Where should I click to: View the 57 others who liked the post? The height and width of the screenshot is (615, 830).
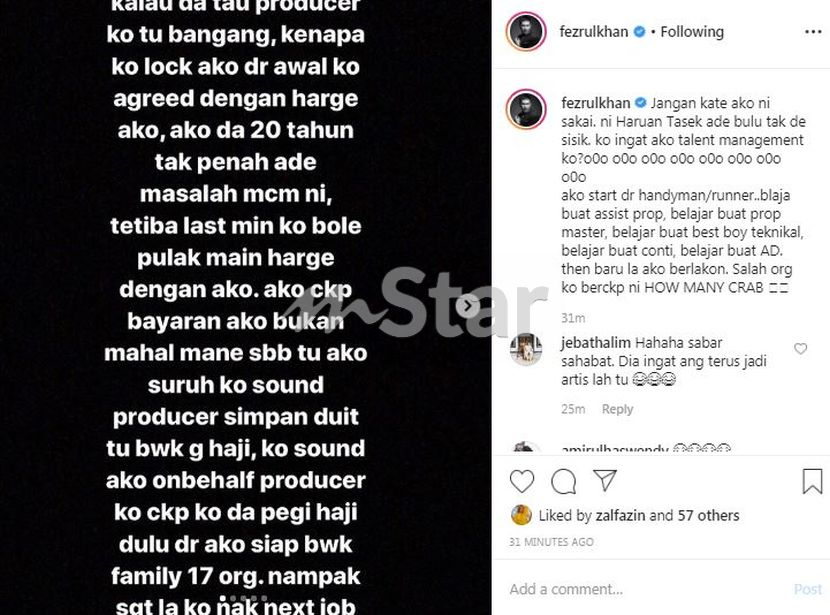pos(708,515)
